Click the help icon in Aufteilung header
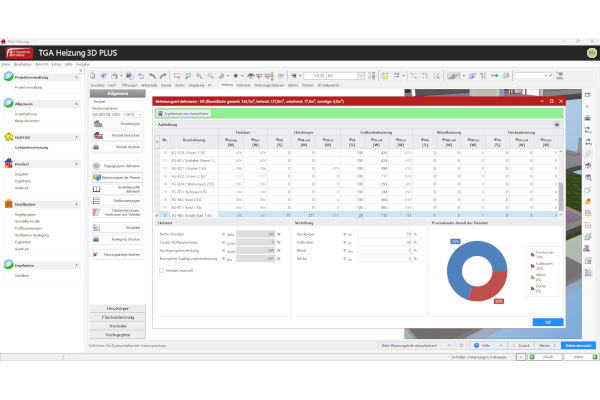Viewport: 600px width, 400px height. (556, 124)
